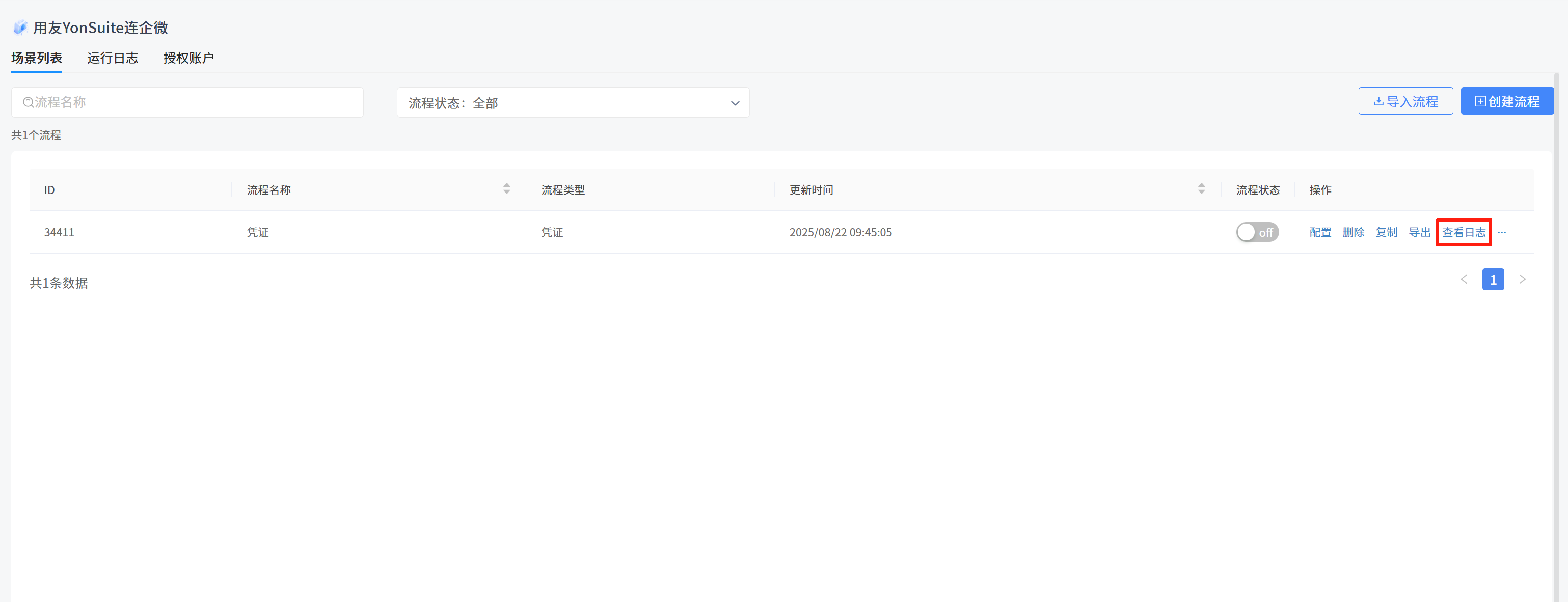Screen dimensions: 1568x602
Task: Click the 流程类型 column header
Action: click(x=563, y=190)
